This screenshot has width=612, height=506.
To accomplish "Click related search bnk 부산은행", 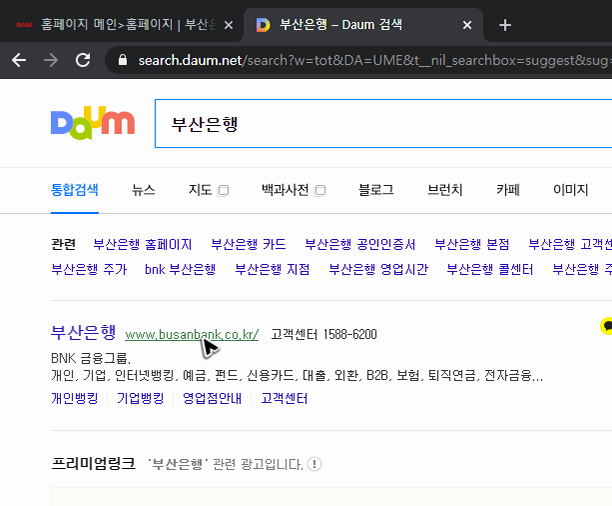I will coord(180,269).
